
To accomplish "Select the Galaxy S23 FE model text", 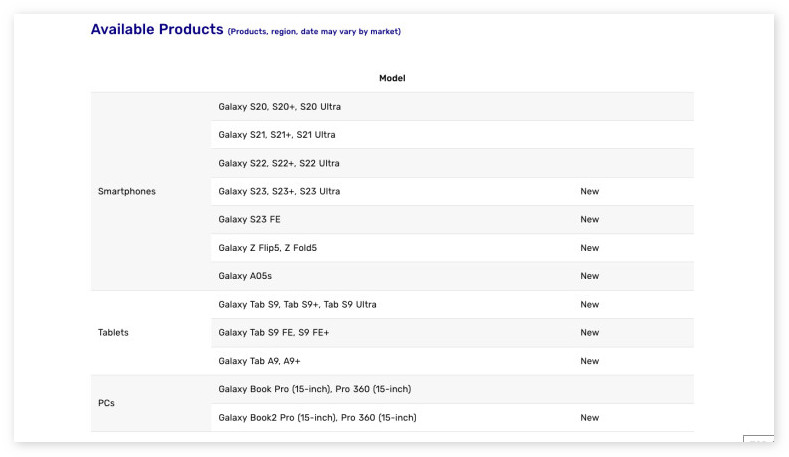I will [x=249, y=220].
